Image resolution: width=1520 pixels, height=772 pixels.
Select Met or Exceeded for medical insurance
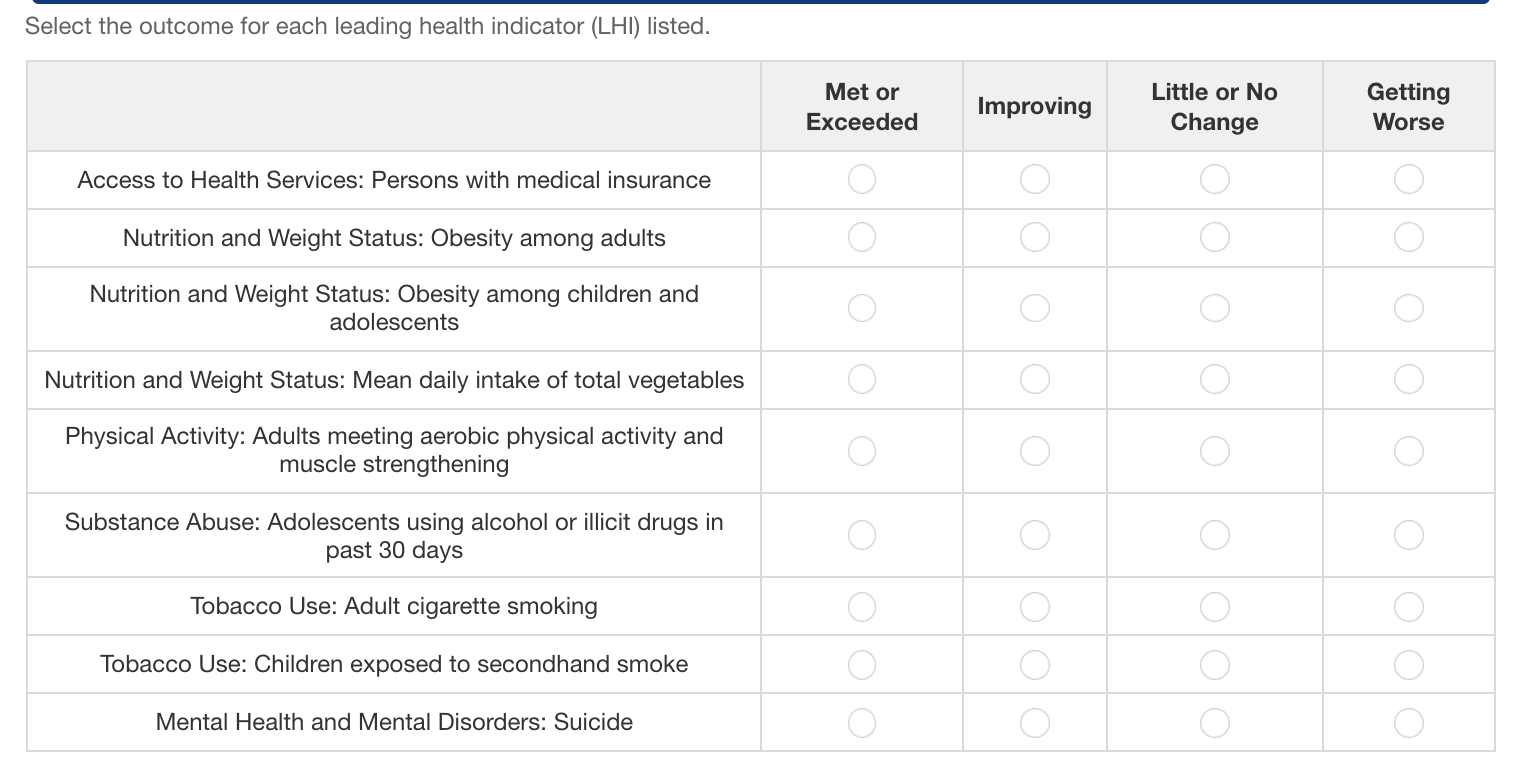[x=862, y=179]
